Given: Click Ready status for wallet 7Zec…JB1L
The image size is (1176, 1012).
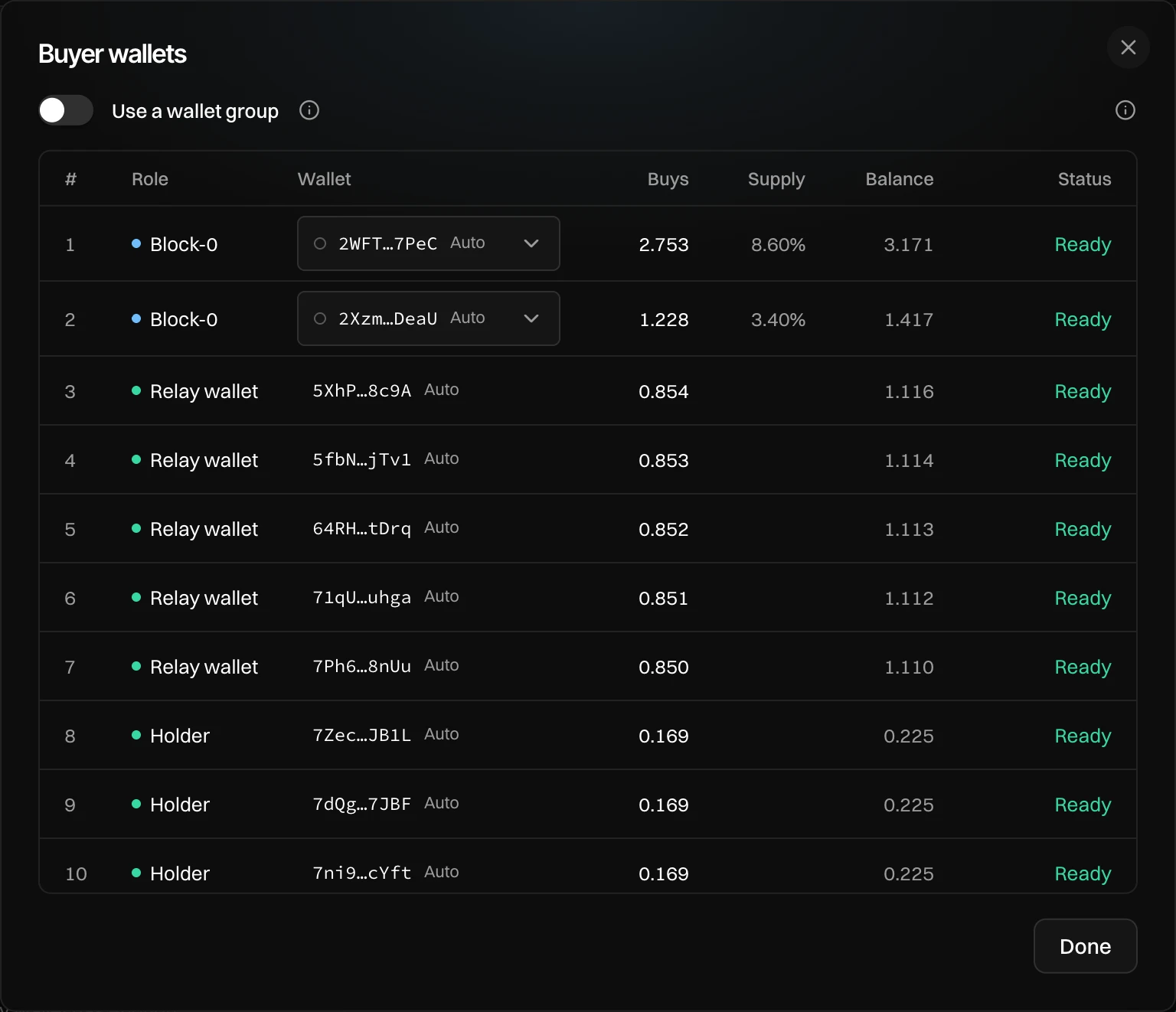Looking at the screenshot, I should click(1083, 736).
